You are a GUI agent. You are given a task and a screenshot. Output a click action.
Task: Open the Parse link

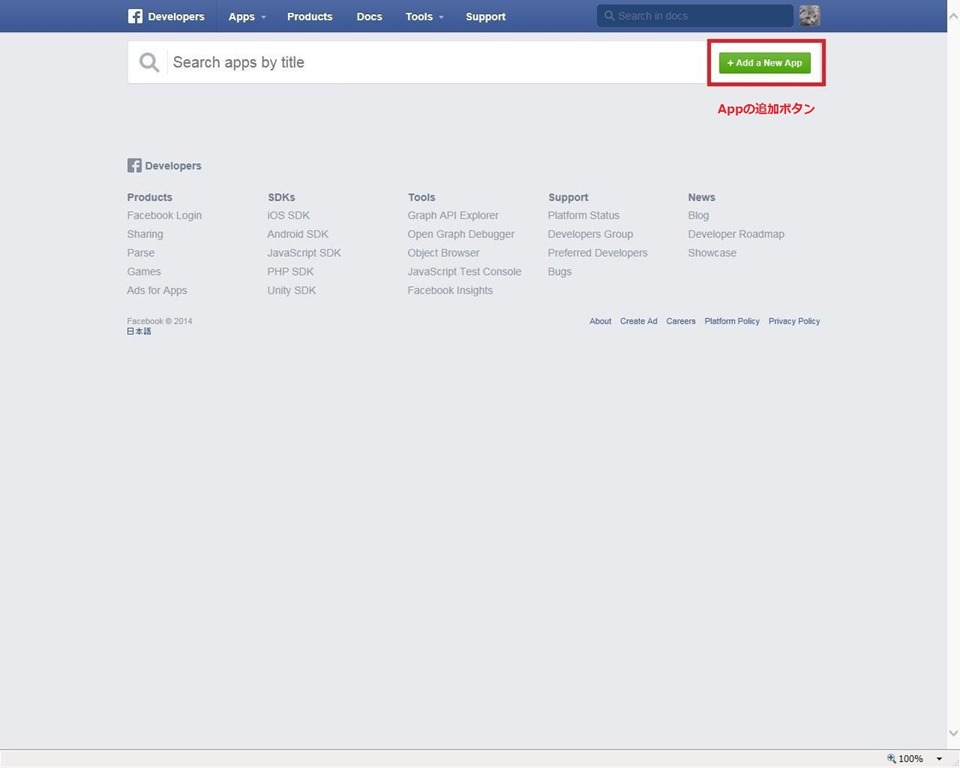click(x=141, y=253)
